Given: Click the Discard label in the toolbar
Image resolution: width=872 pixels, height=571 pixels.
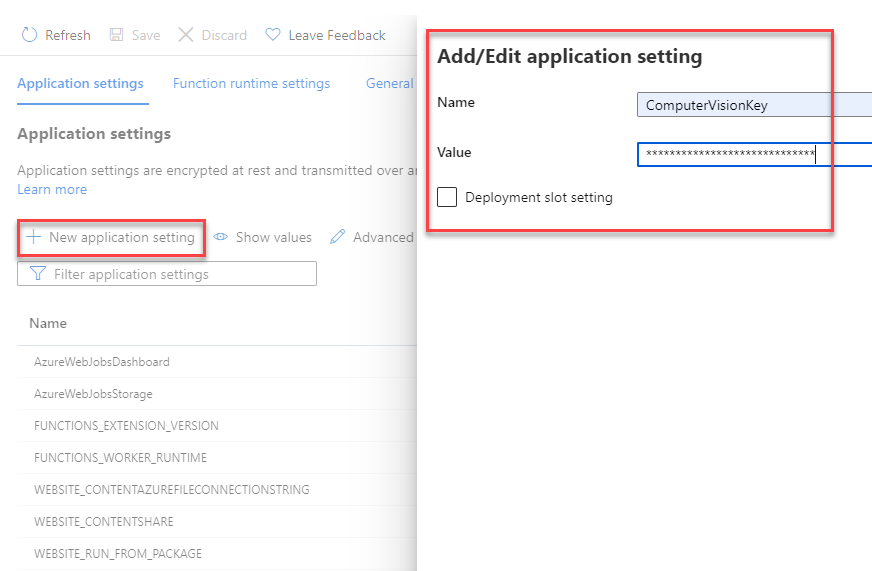Looking at the screenshot, I should pyautogui.click(x=224, y=35).
